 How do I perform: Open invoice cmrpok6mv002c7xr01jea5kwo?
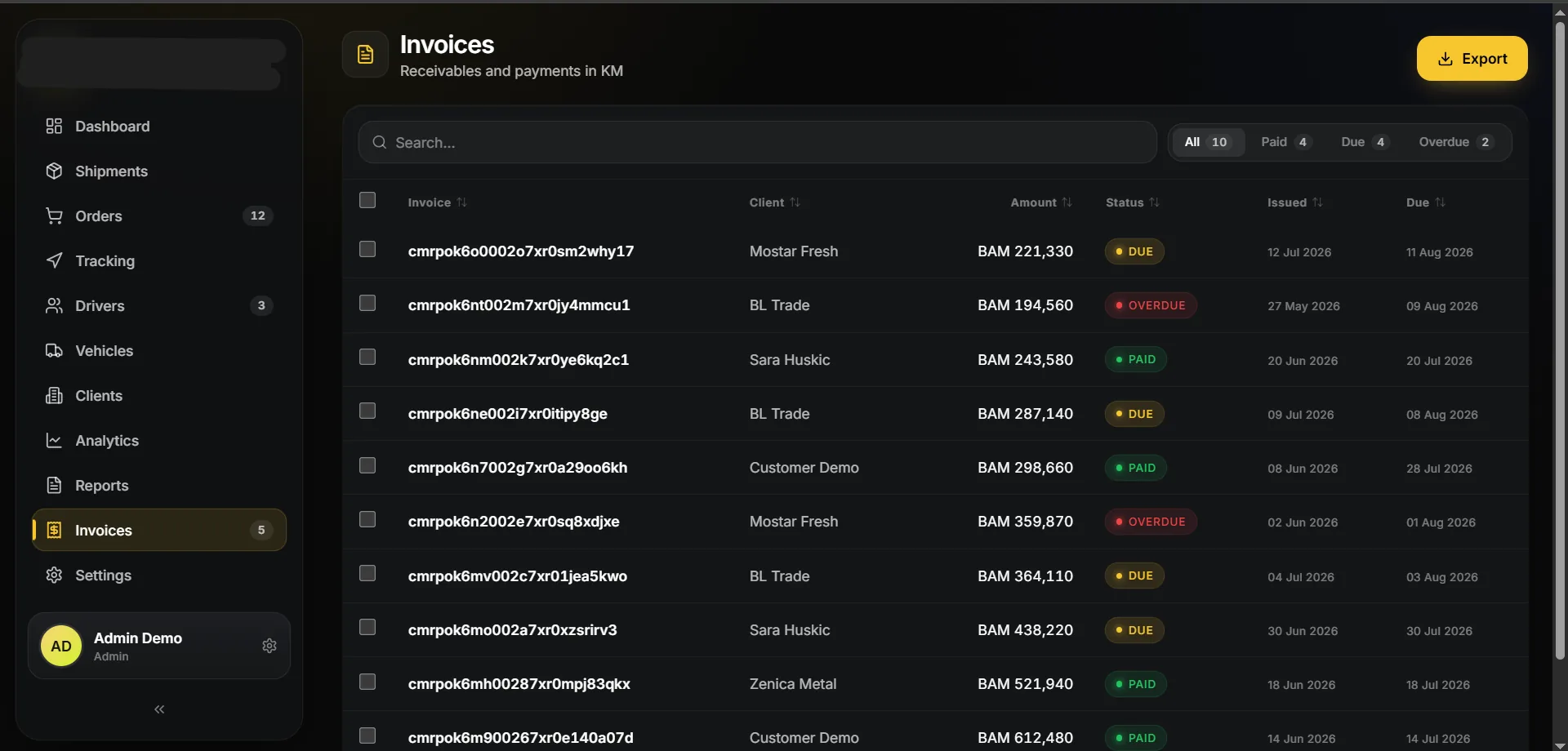[518, 576]
